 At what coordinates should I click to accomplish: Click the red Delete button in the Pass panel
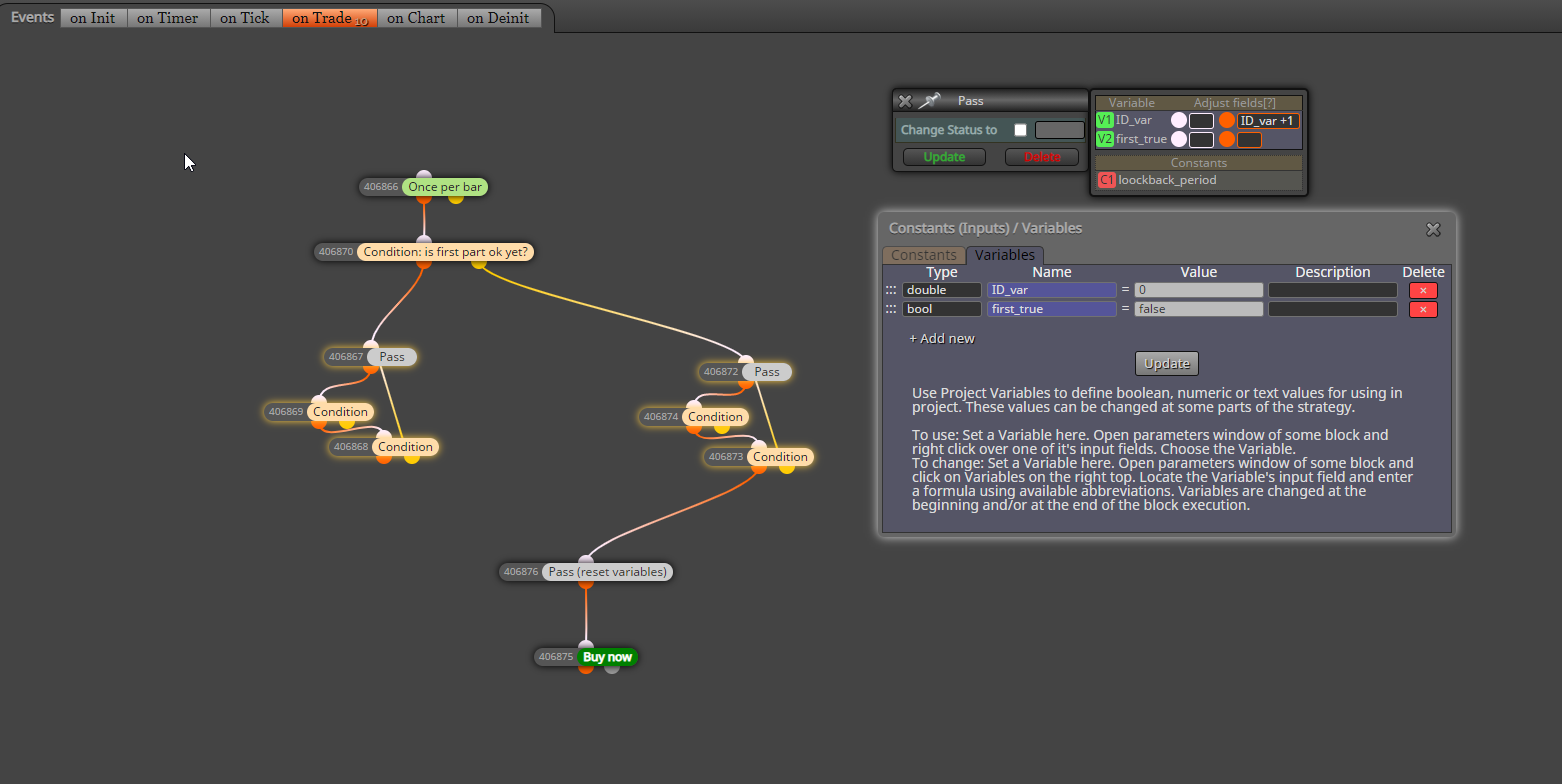[x=1043, y=157]
